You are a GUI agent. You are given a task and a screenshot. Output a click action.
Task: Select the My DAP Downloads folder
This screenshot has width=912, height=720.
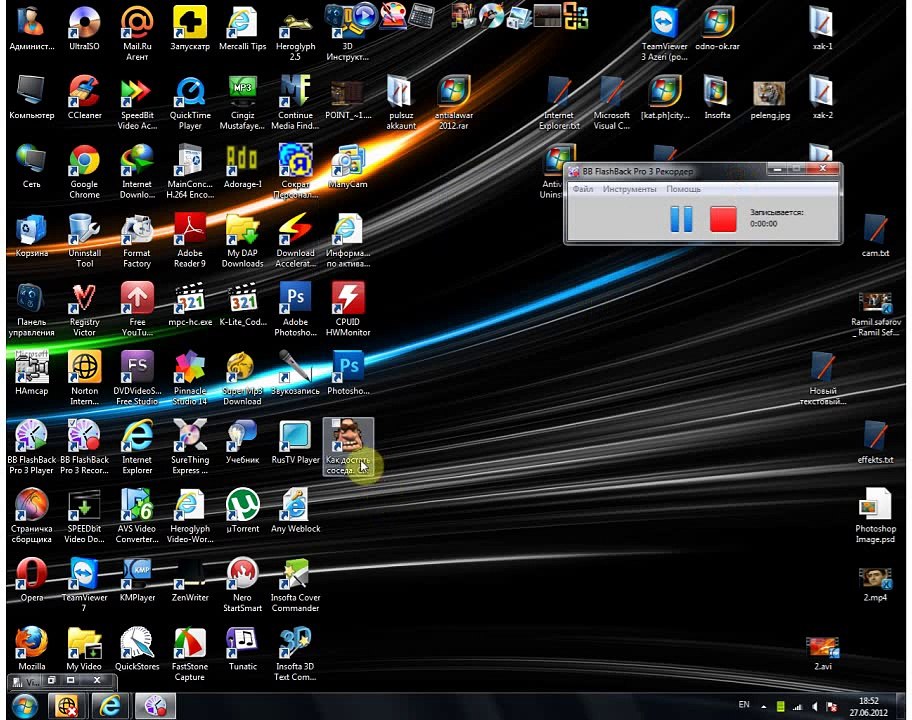[243, 241]
